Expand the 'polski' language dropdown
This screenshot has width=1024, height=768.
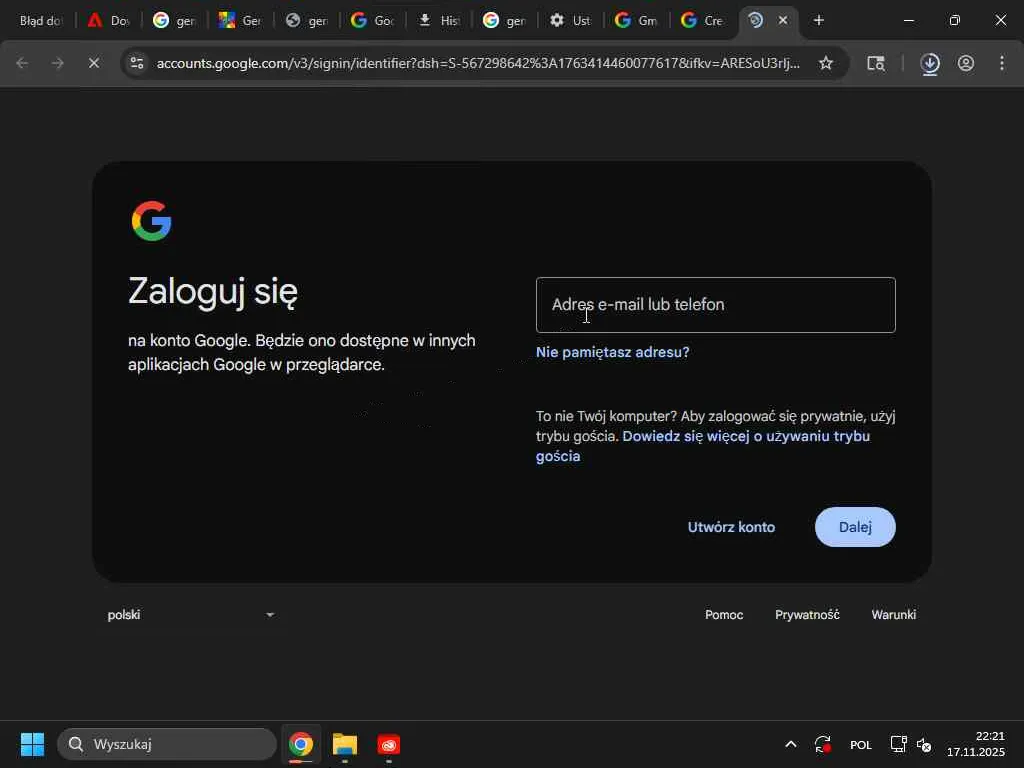191,615
